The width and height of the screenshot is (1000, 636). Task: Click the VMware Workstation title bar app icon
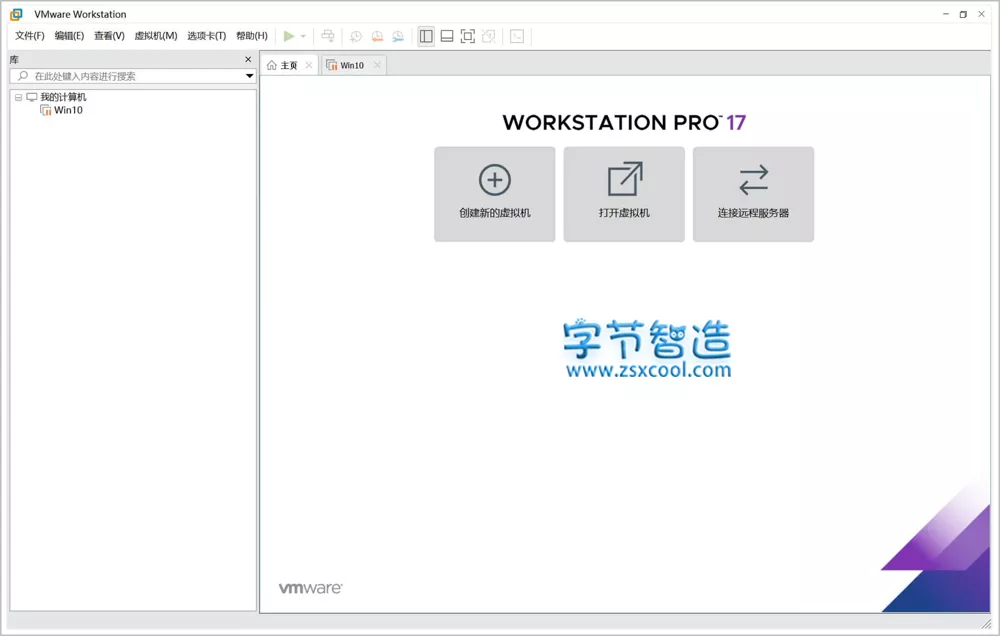17,14
